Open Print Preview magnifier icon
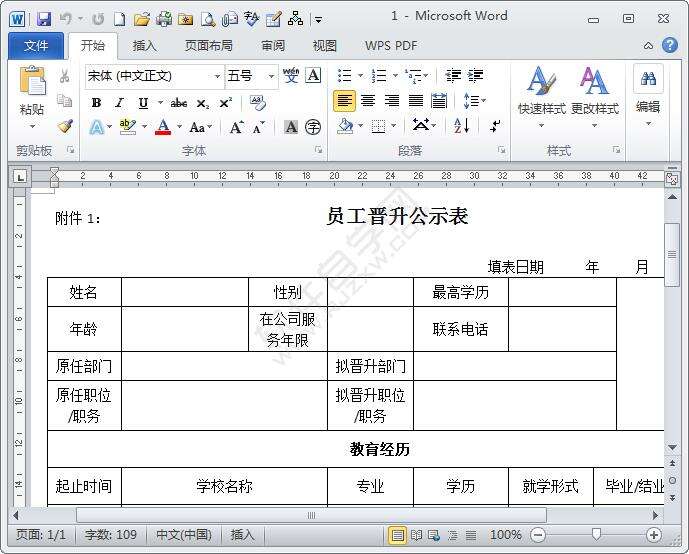The width and height of the screenshot is (689, 554). (x=207, y=19)
